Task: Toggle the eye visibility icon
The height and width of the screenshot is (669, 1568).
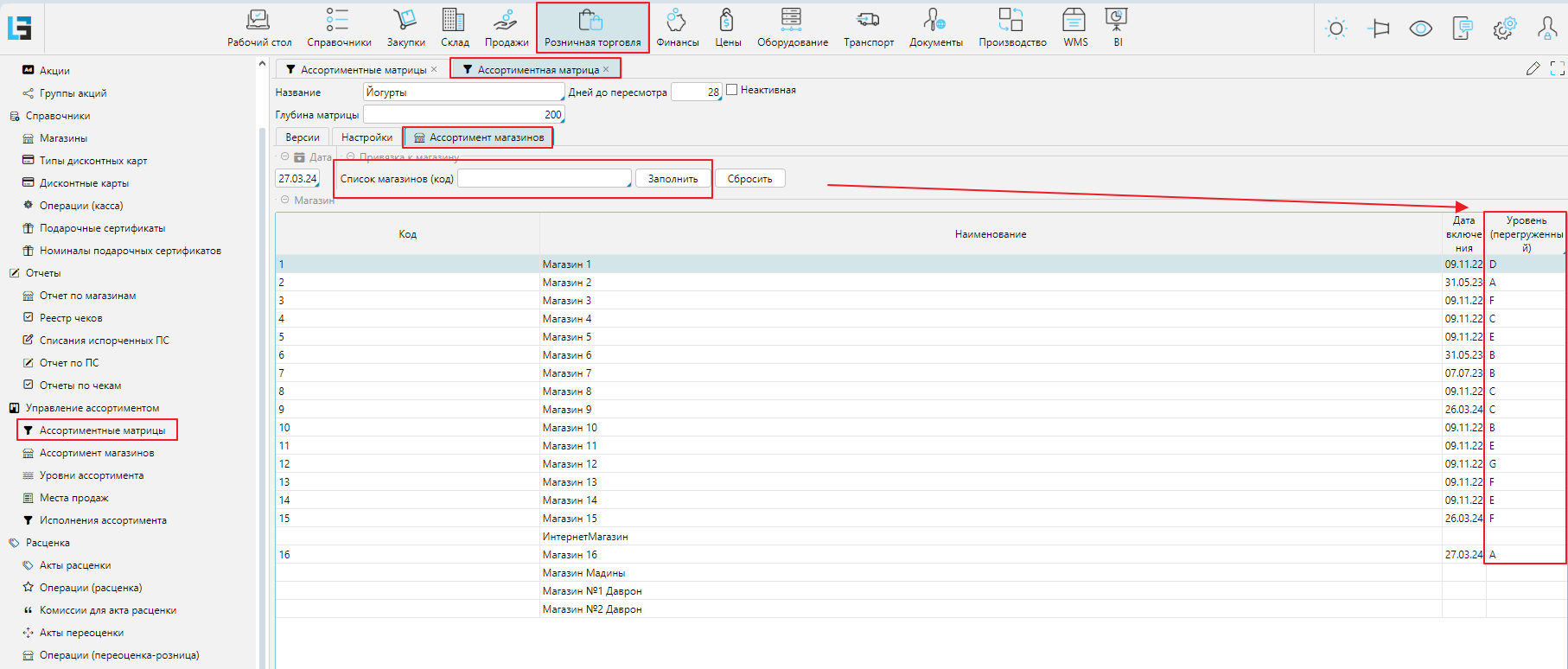Action: click(1420, 29)
